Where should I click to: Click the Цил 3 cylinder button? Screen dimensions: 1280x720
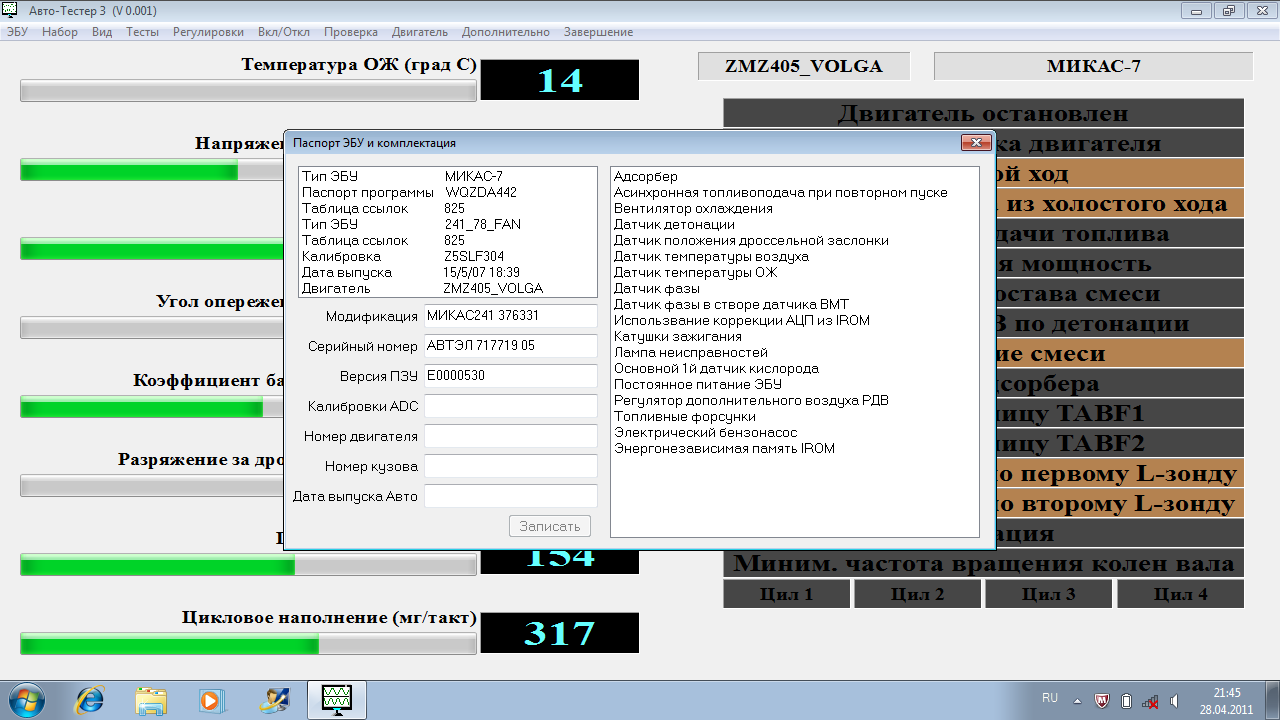[1048, 593]
